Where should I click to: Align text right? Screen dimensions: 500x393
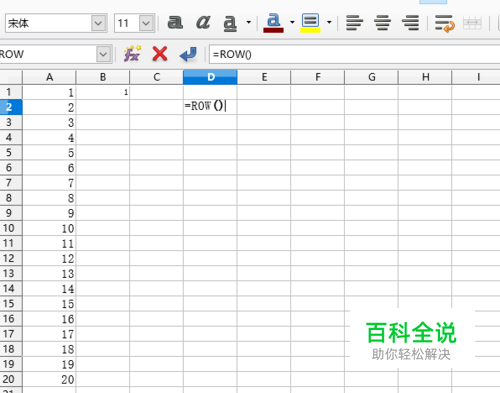[x=410, y=23]
